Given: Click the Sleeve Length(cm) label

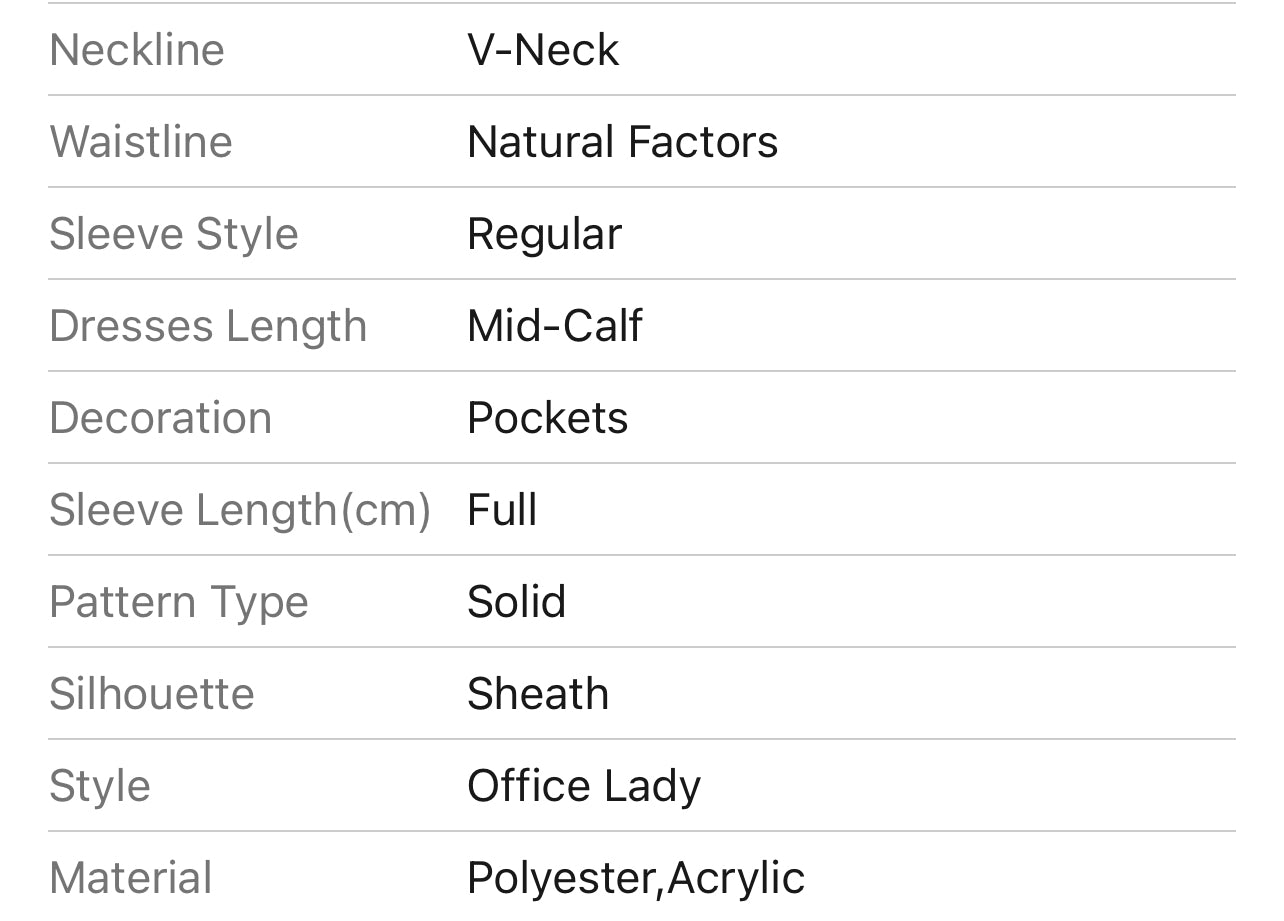Looking at the screenshot, I should click(x=240, y=510).
